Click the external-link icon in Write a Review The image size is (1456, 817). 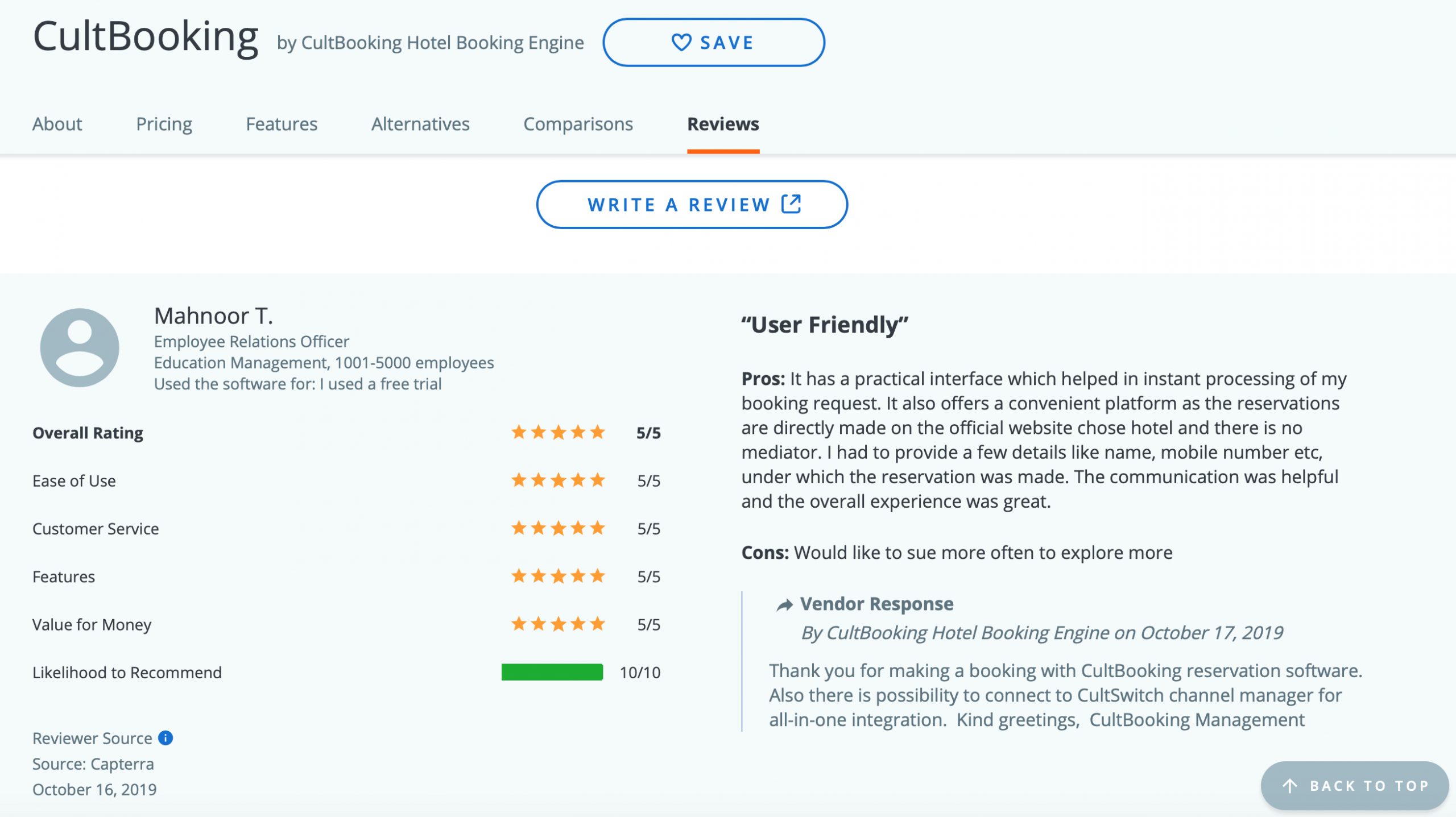[x=792, y=204]
